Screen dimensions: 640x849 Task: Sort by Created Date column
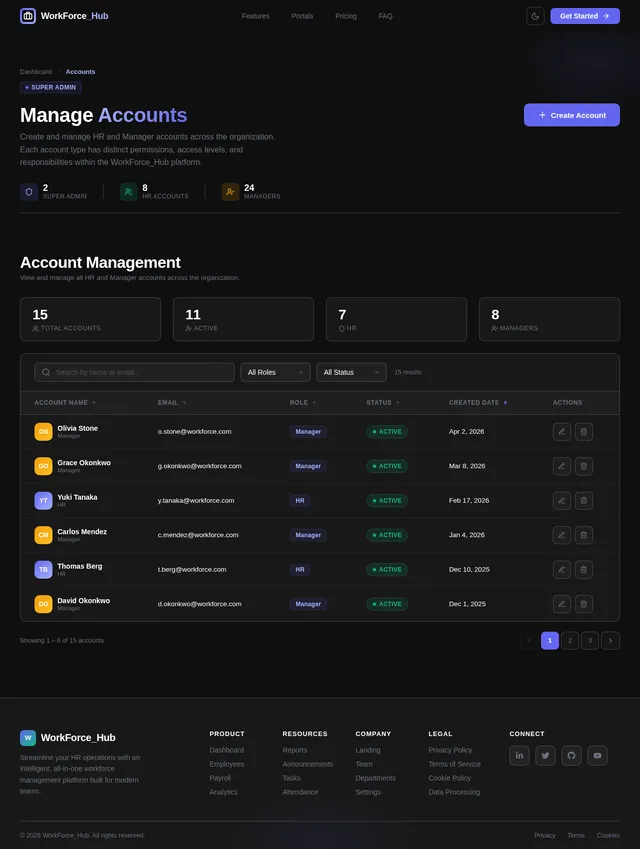coord(478,403)
